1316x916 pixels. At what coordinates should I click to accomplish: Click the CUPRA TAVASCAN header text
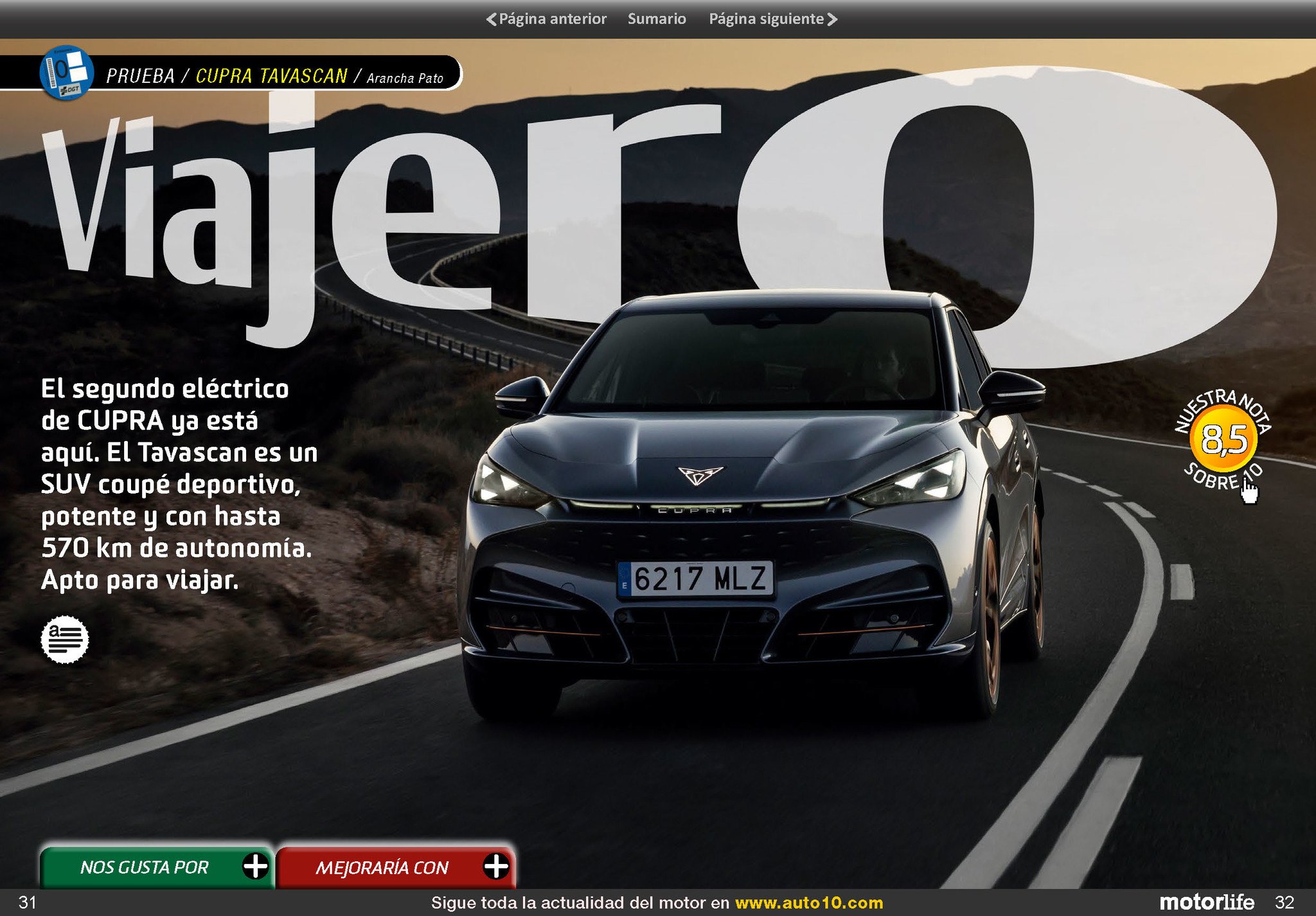[271, 76]
